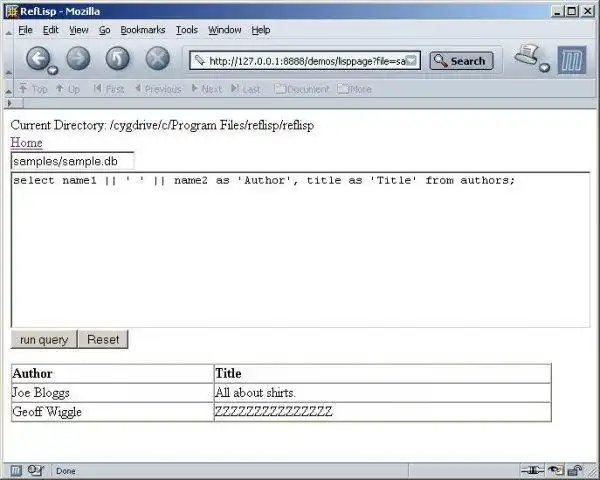Open the More toolbar dropdown
The image size is (600, 480).
coord(354,89)
